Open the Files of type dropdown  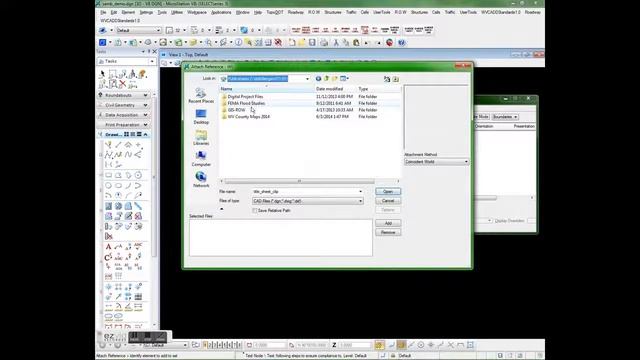point(360,201)
